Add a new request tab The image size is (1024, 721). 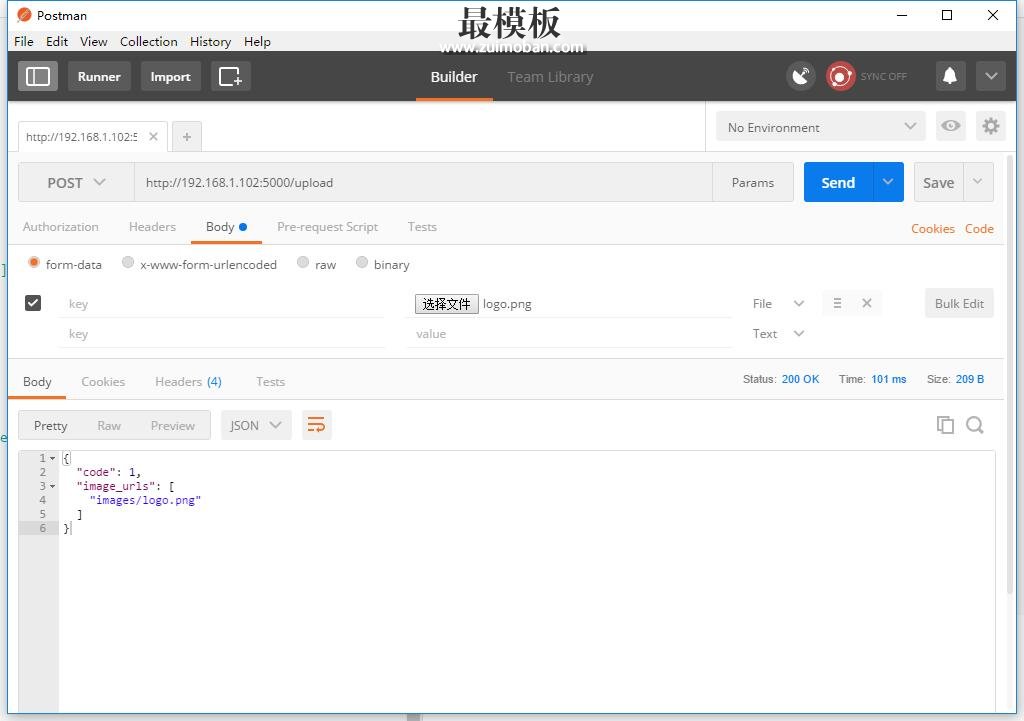pos(187,136)
